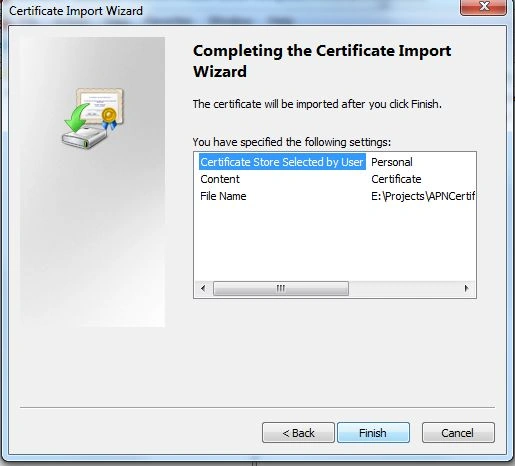Click the settings list horizontal scrollbar thumb
515x466 pixels.
pos(281,288)
